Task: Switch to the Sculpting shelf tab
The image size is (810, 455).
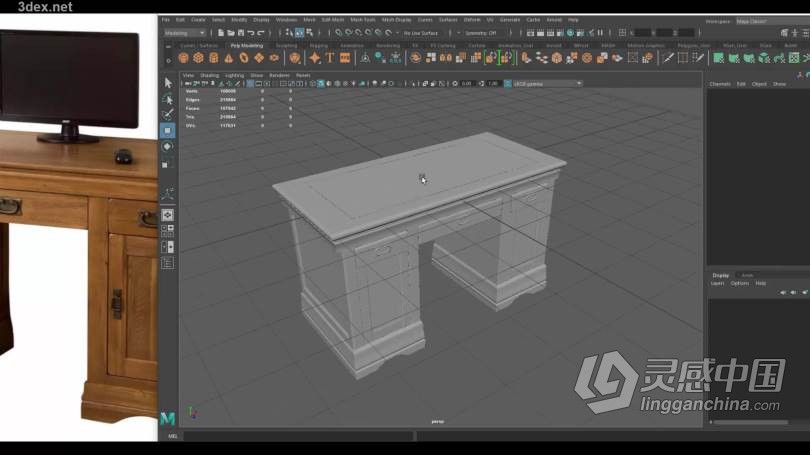Action: 287,45
